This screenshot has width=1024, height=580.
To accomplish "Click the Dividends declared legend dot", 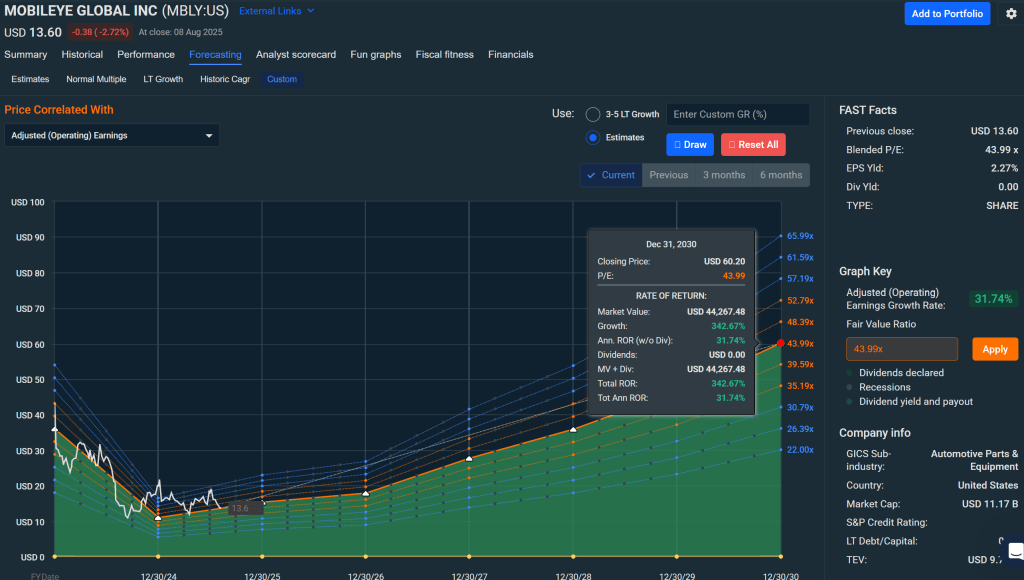I will (x=850, y=373).
